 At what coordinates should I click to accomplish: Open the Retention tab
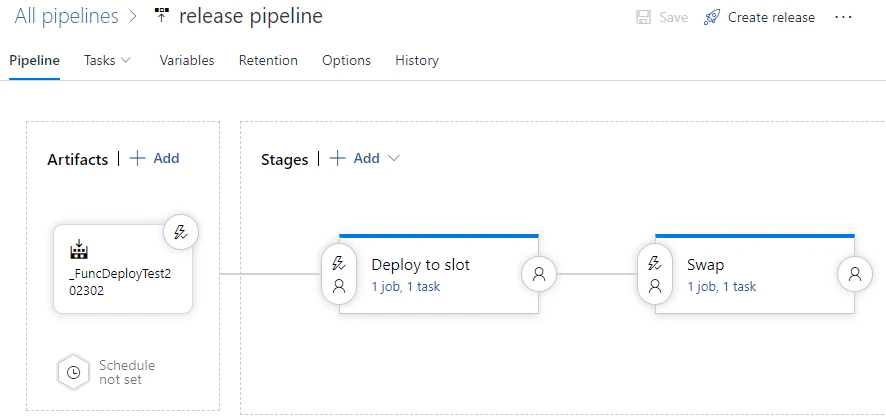coord(268,60)
